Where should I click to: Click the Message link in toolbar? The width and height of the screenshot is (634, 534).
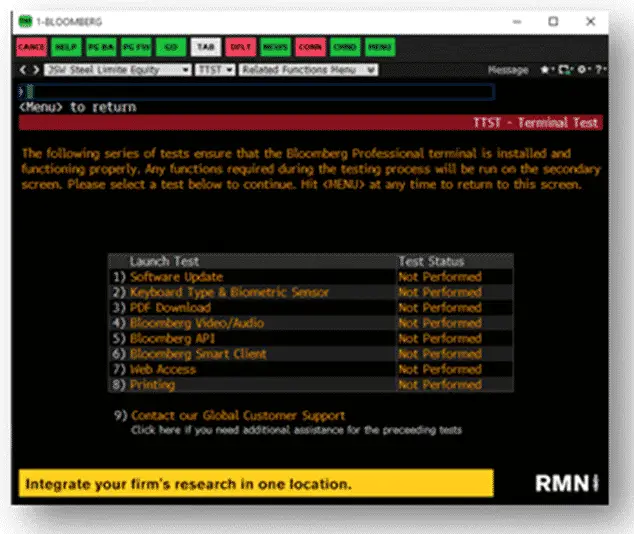click(x=508, y=70)
